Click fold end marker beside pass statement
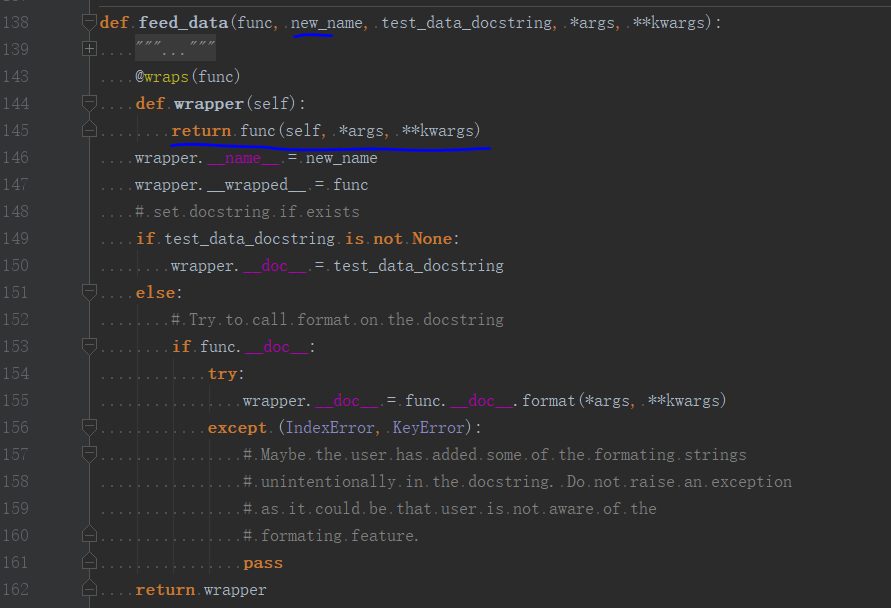The width and height of the screenshot is (891, 608). tap(89, 563)
